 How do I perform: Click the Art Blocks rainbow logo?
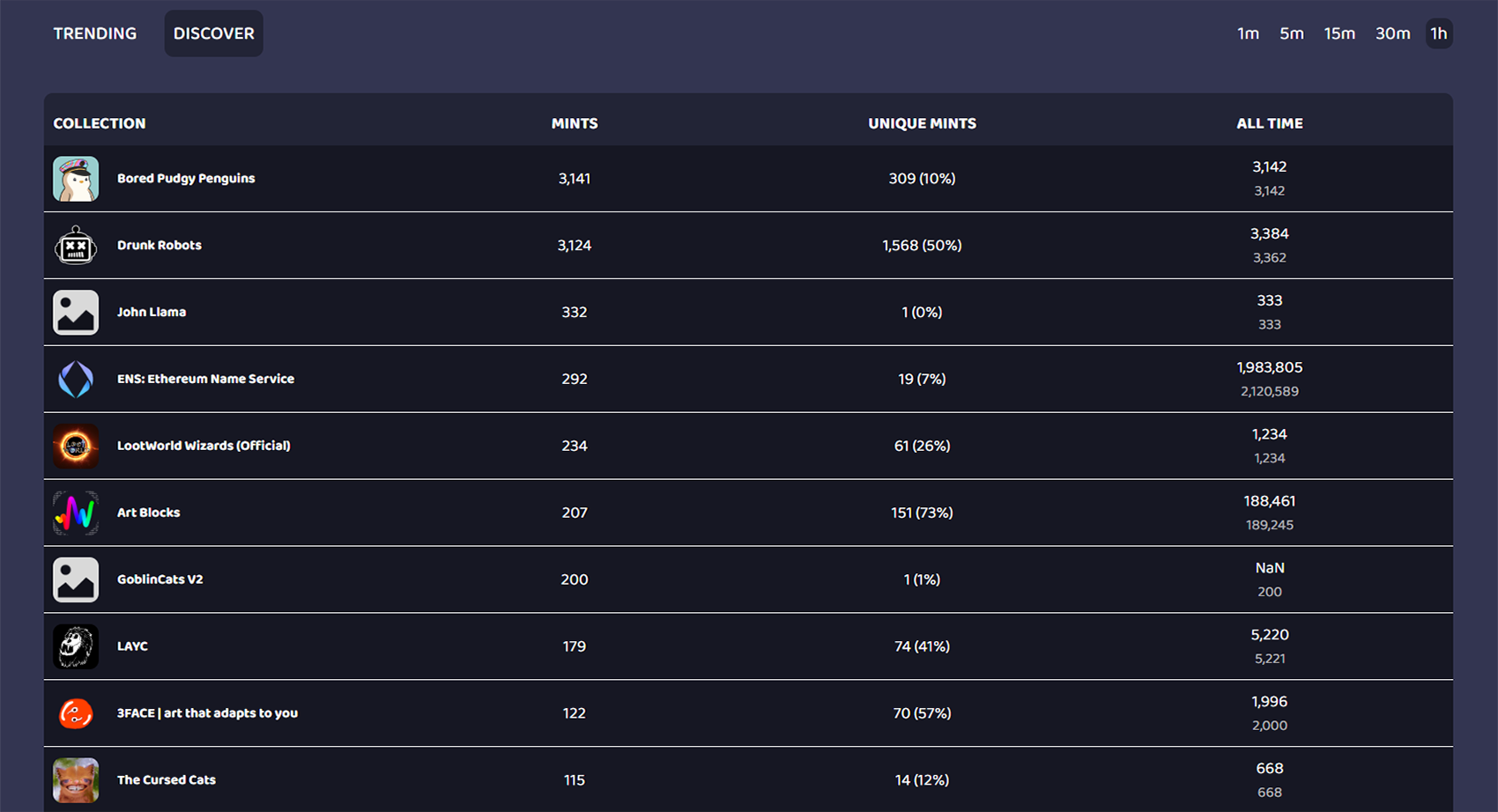click(x=76, y=513)
